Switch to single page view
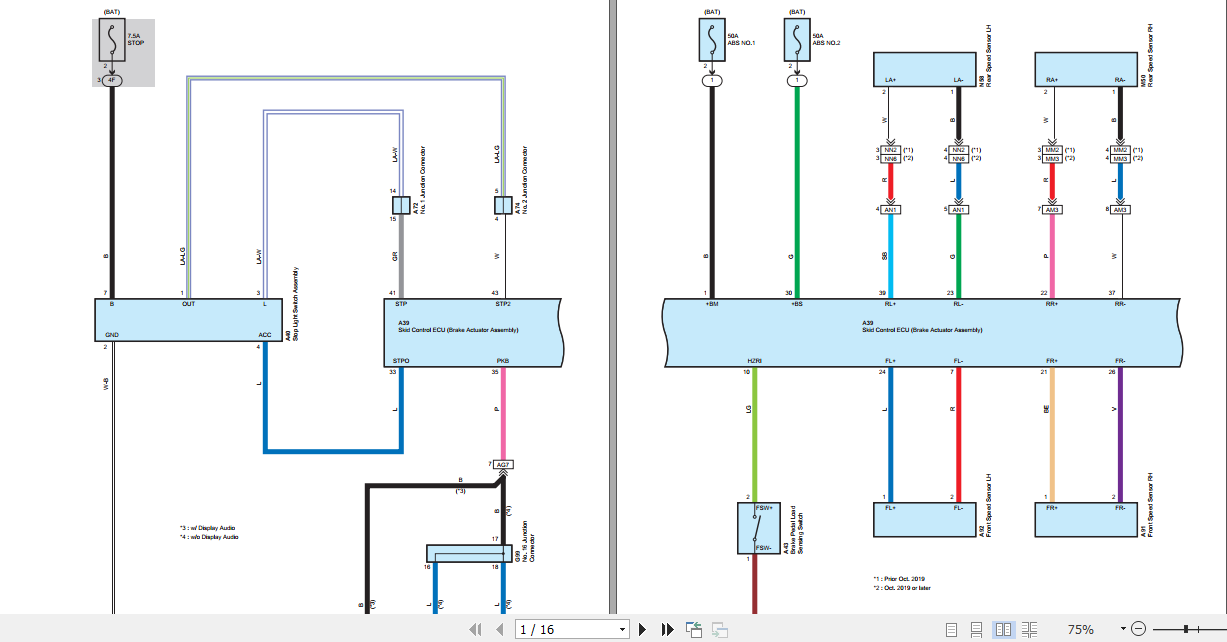 tap(951, 629)
